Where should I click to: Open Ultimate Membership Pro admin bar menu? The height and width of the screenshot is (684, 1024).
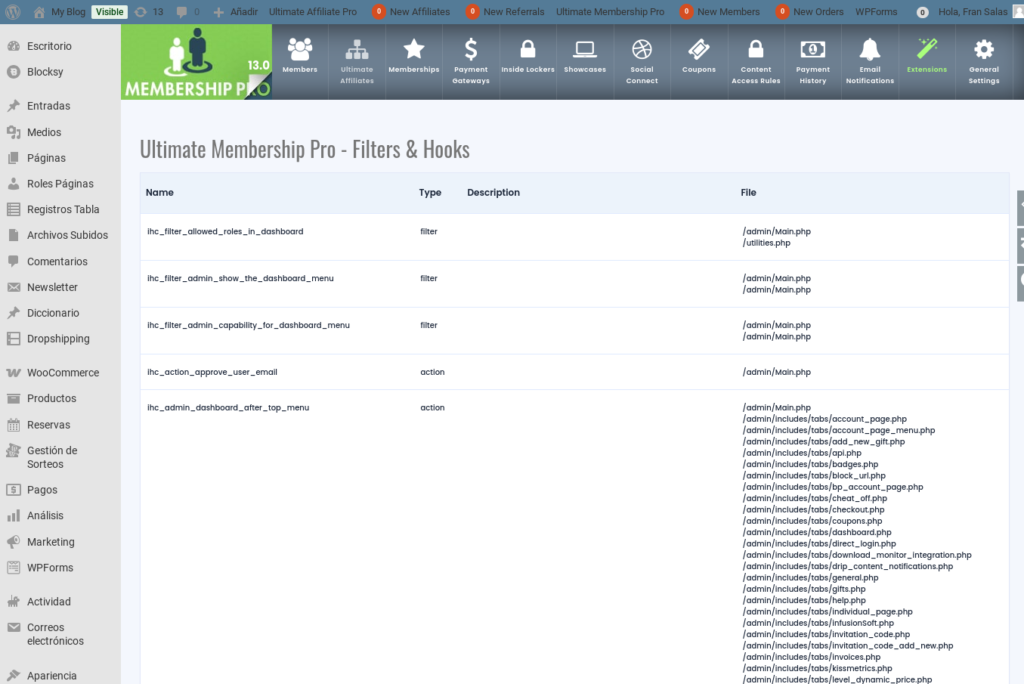click(610, 12)
